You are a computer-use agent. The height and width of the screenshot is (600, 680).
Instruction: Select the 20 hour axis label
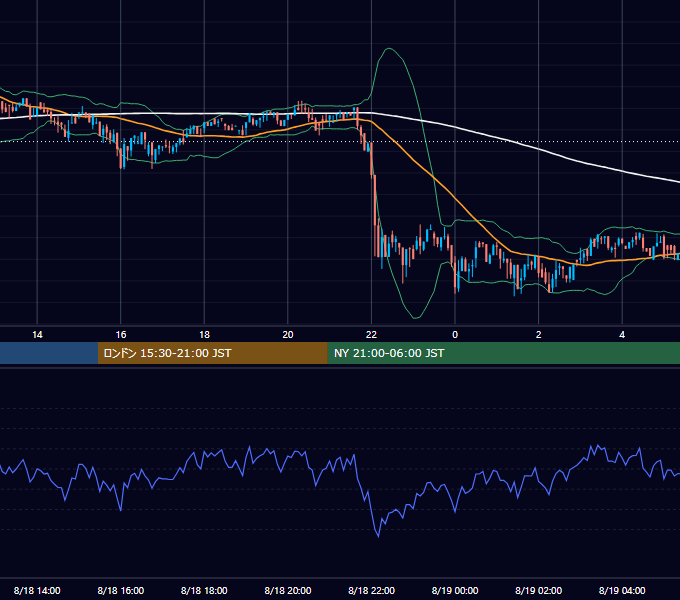tap(288, 335)
